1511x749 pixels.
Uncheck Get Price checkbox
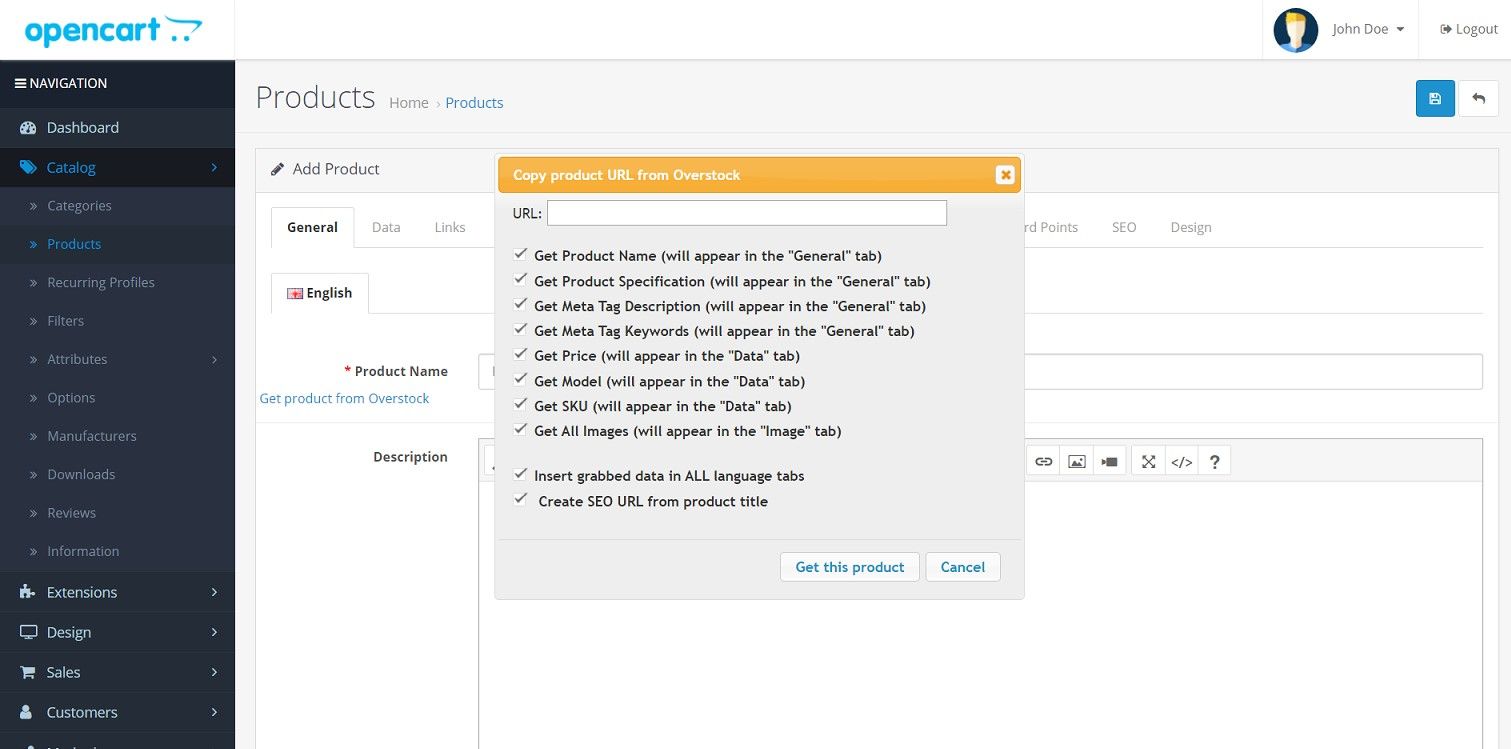point(520,355)
